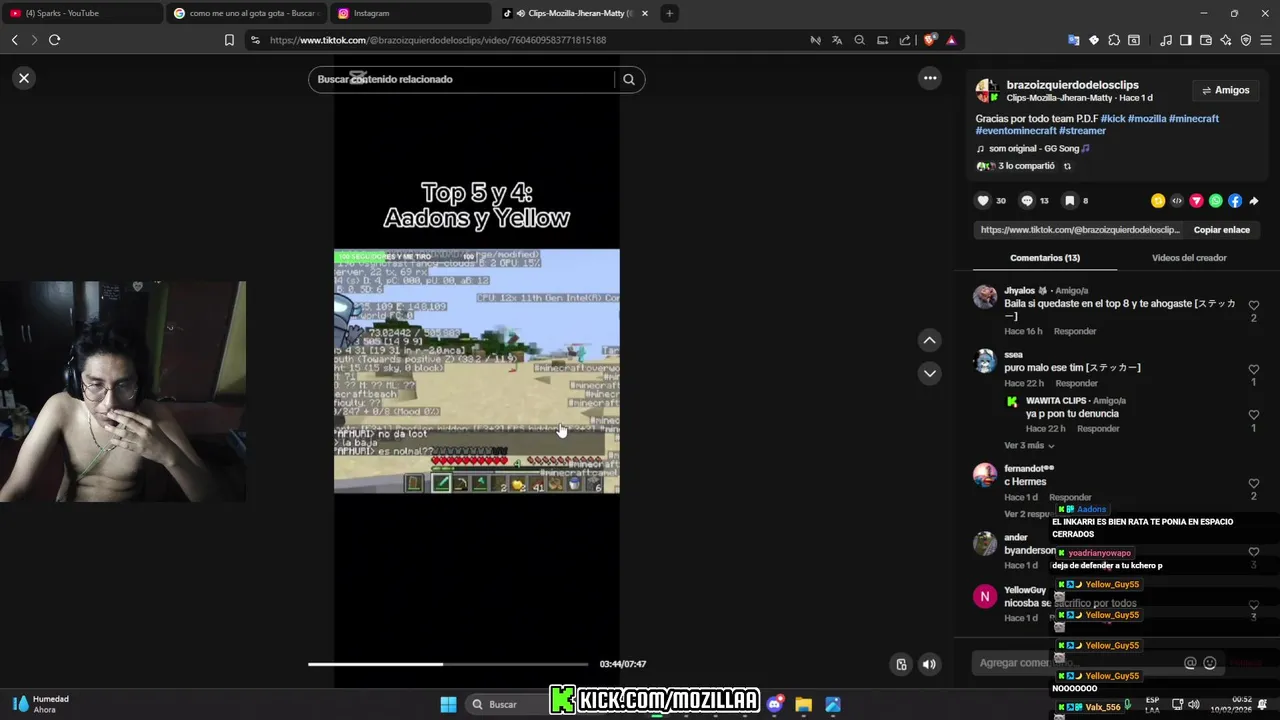Send to friends via the red paper-plane icon
The image size is (1280, 720).
click(1196, 201)
